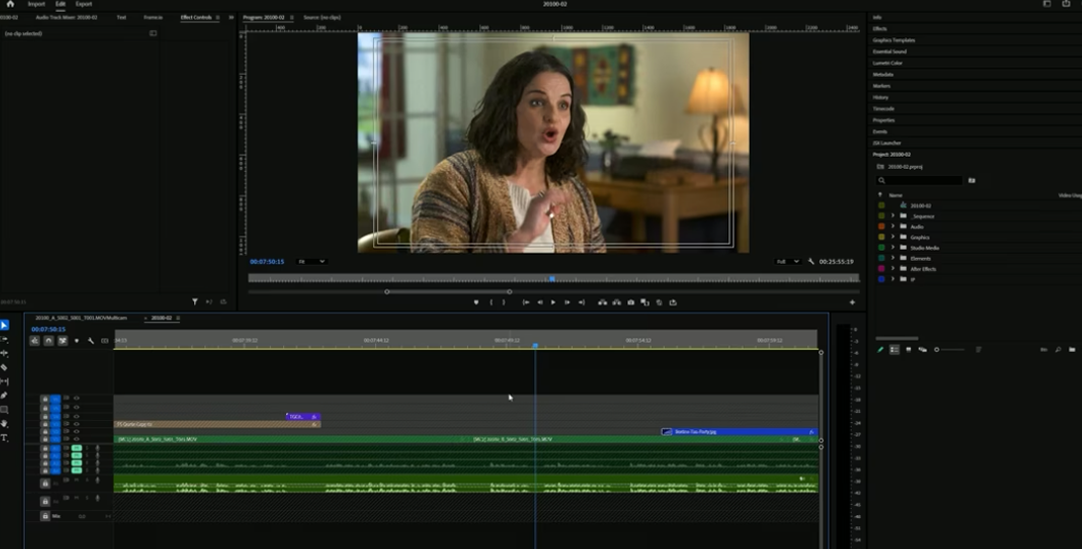Switch to the Import tab

[36, 3]
